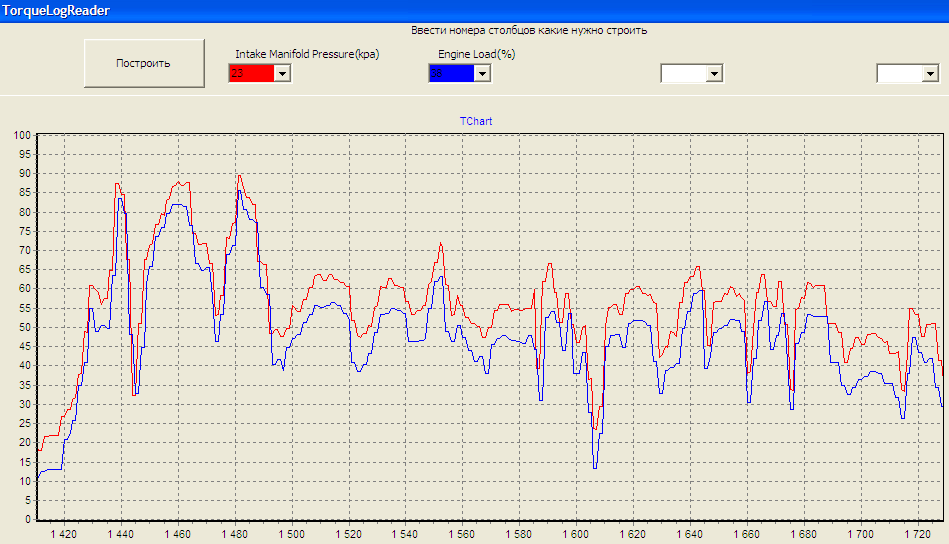This screenshot has width=949, height=544.
Task: Click the TChart chart title
Action: click(x=475, y=121)
